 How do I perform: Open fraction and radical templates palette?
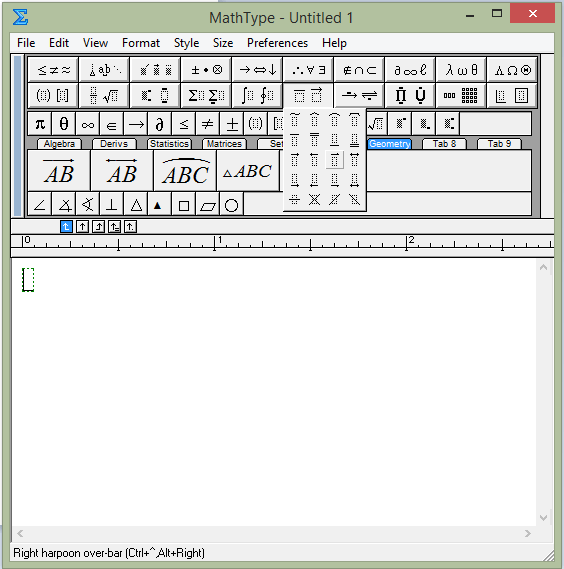point(105,95)
